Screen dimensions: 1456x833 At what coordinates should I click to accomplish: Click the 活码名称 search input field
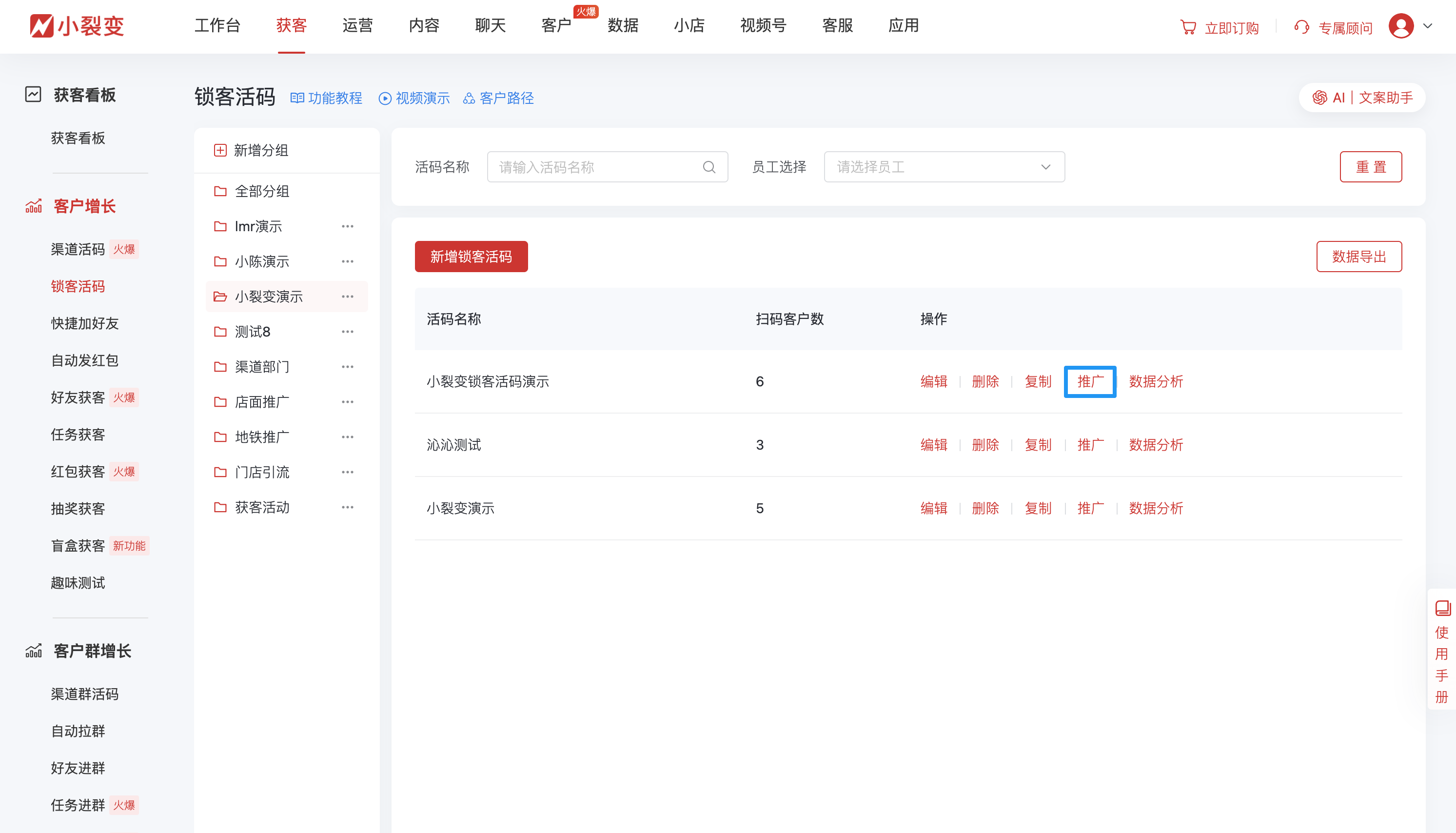coord(595,167)
